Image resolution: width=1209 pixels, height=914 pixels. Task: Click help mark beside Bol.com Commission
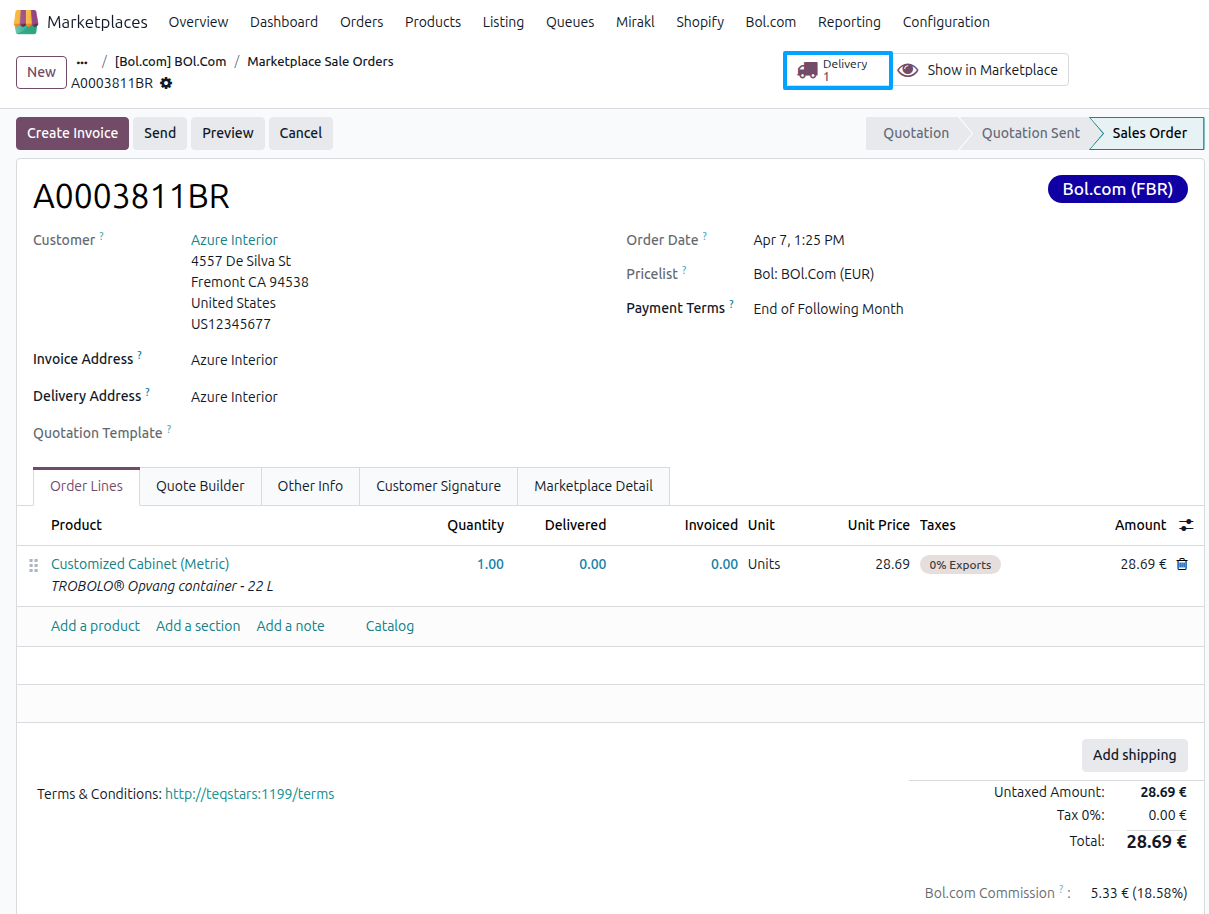pos(1062,889)
